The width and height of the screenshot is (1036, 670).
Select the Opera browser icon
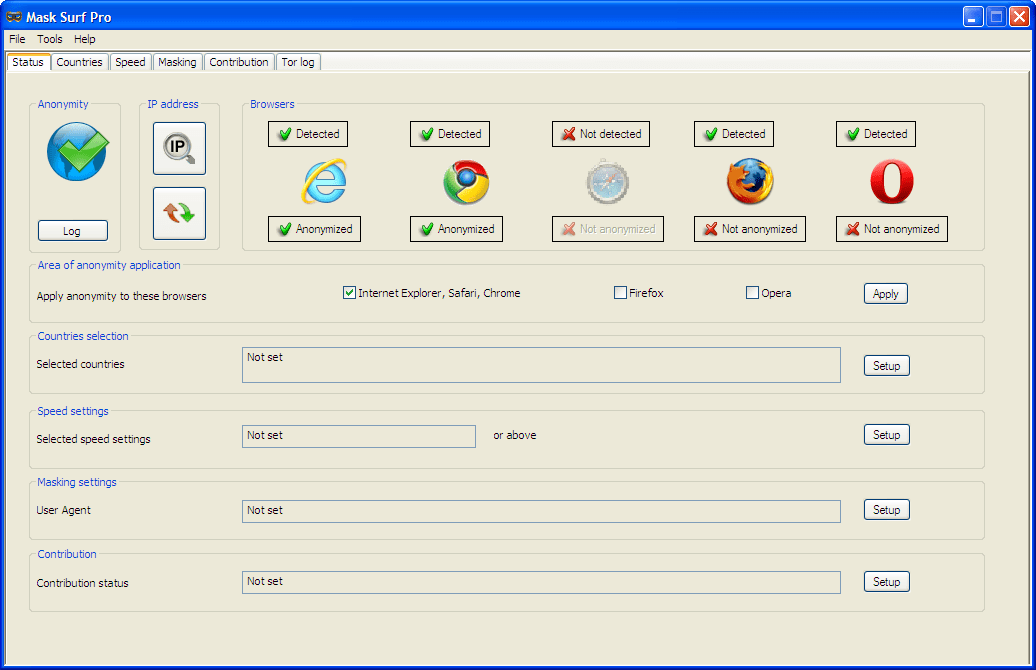(891, 181)
